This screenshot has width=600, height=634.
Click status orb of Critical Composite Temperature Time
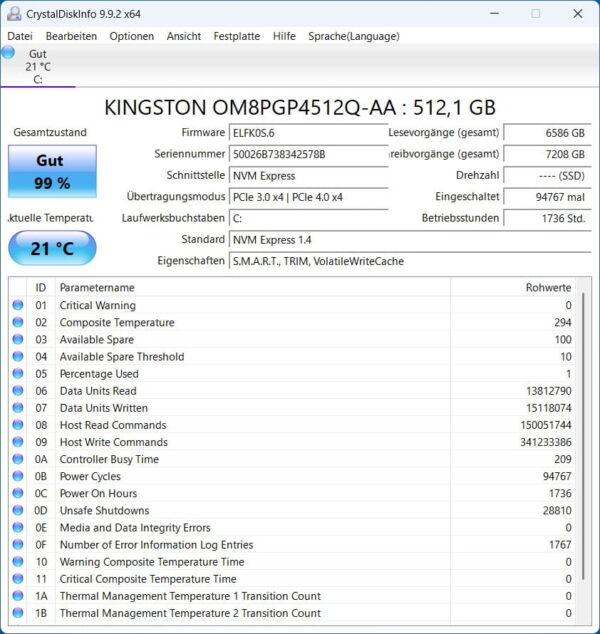click(x=18, y=578)
